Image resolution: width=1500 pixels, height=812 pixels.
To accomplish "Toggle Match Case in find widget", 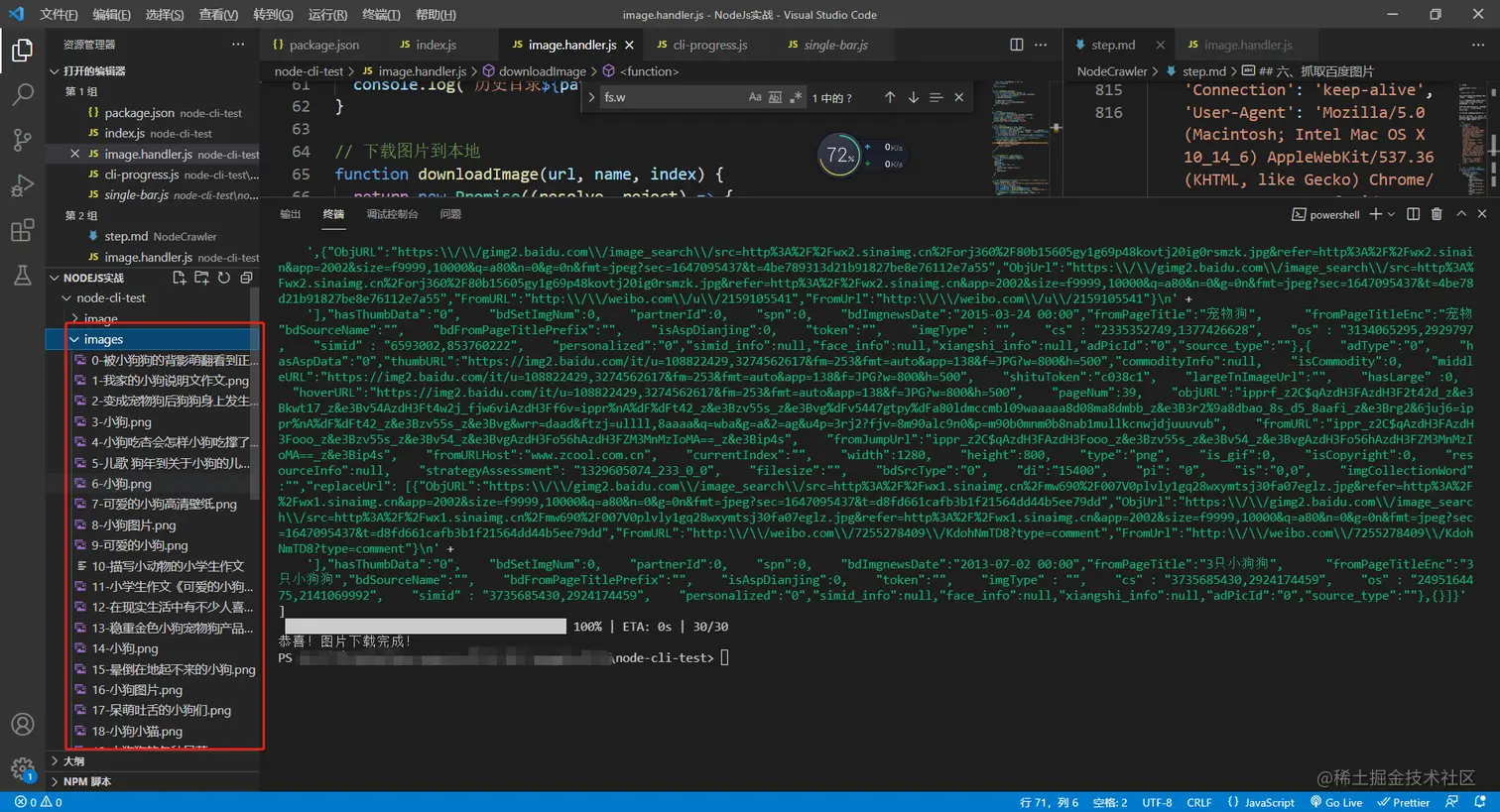I will (755, 97).
